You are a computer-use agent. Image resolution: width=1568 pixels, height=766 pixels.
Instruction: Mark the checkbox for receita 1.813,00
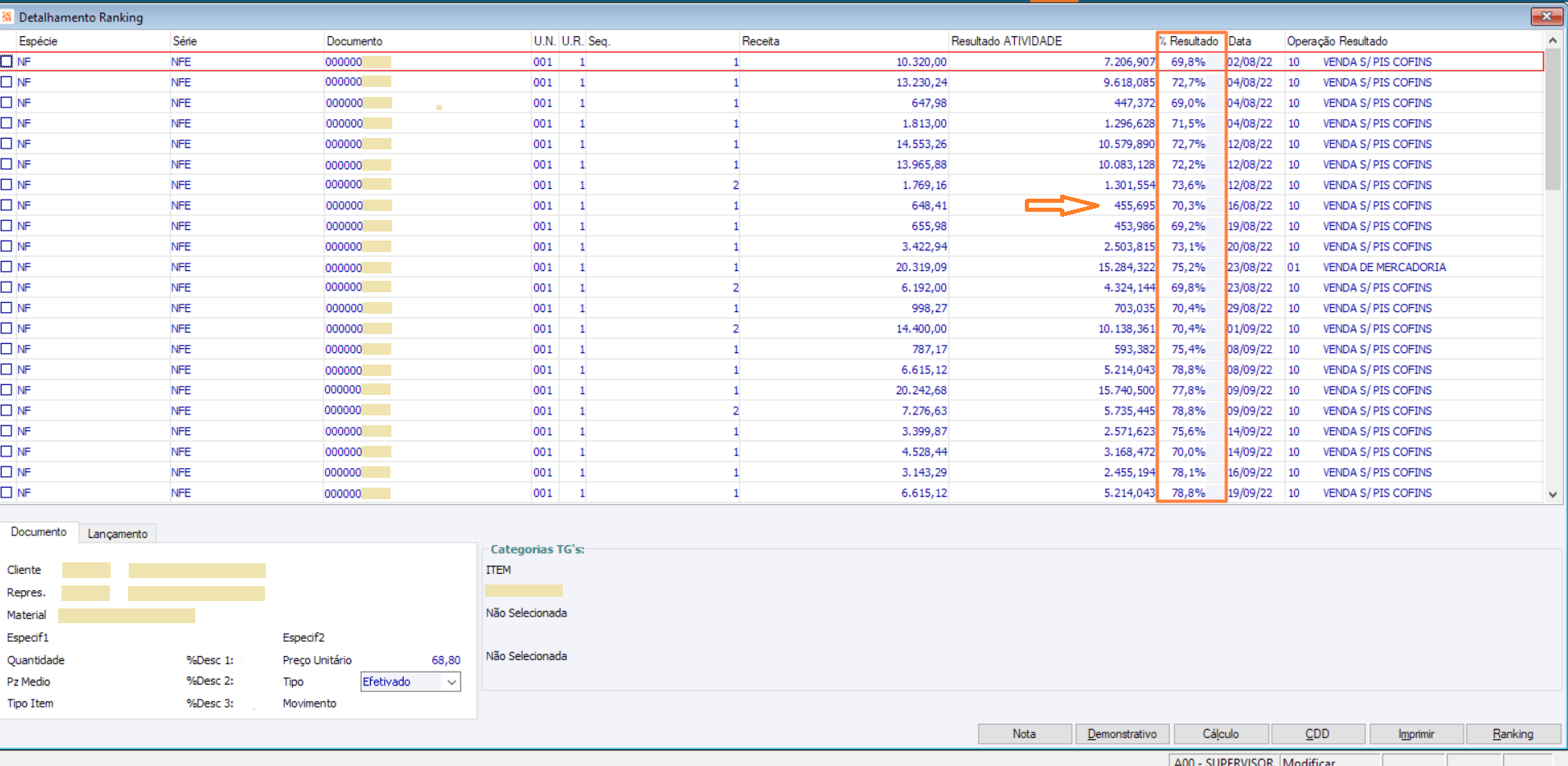coord(7,123)
